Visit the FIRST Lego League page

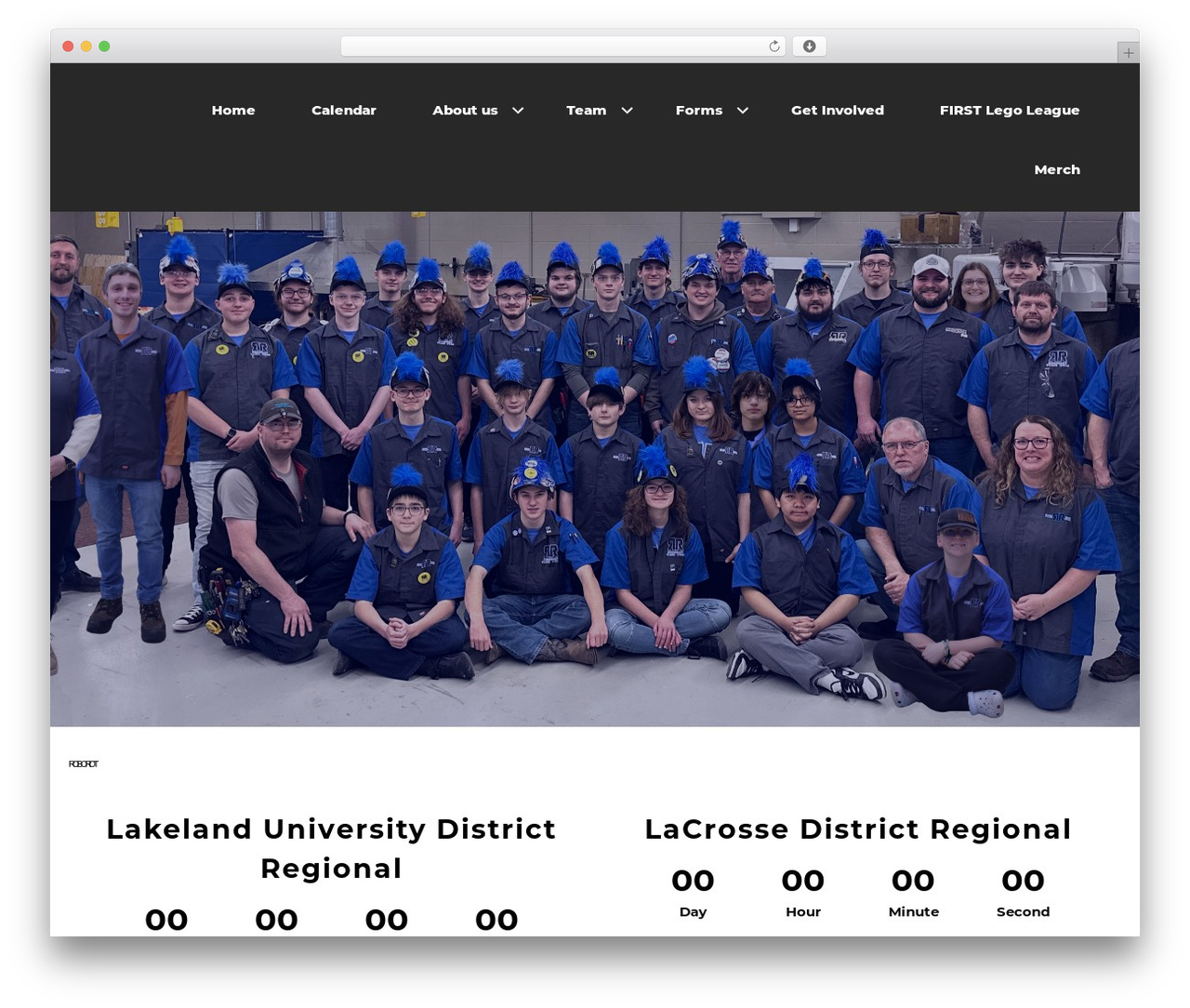(x=1010, y=110)
